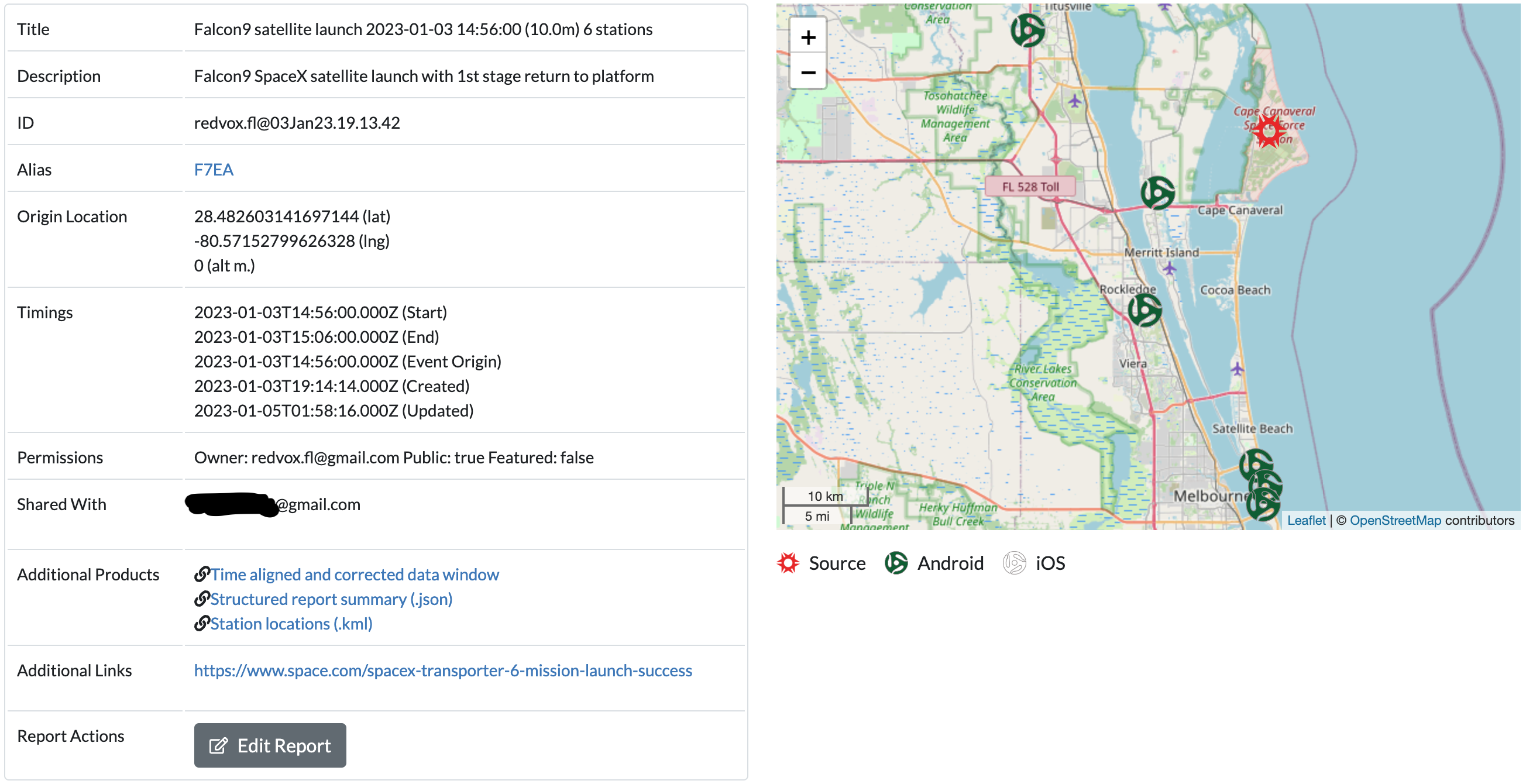Select the Android station marker near FL 528
This screenshot has width=1526, height=784.
pyautogui.click(x=1157, y=192)
